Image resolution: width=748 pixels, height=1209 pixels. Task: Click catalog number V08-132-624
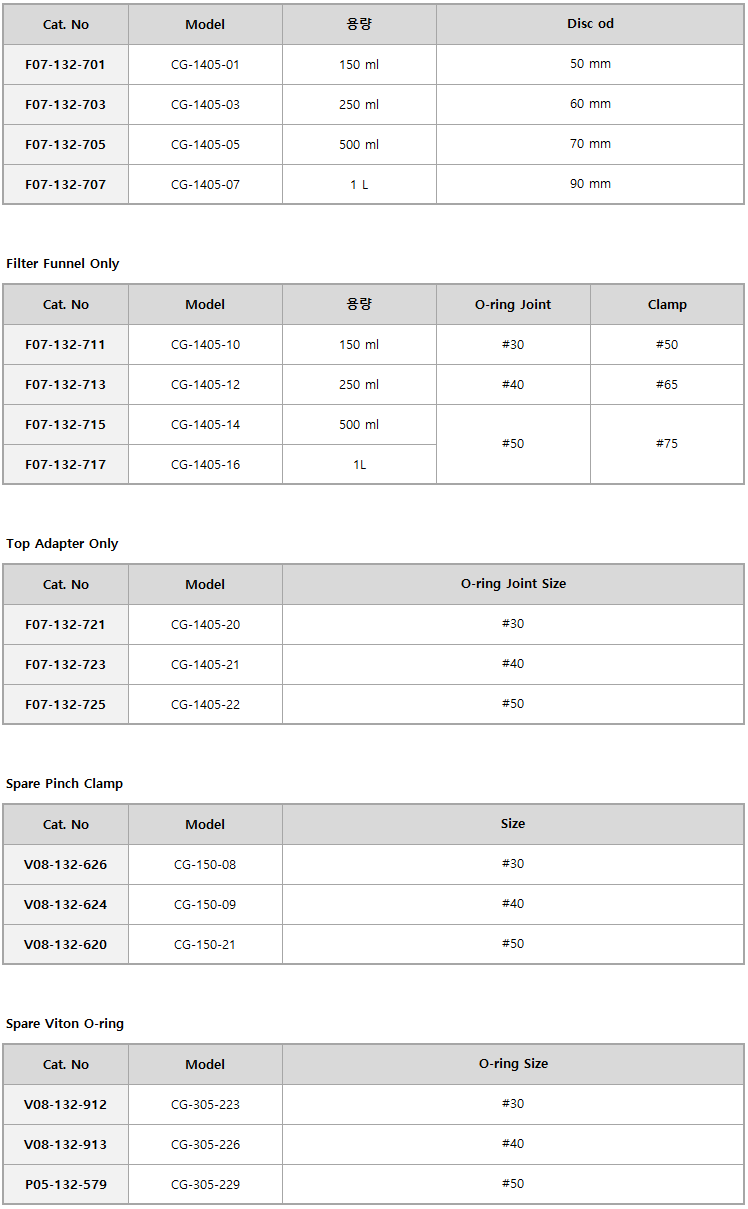[65, 904]
